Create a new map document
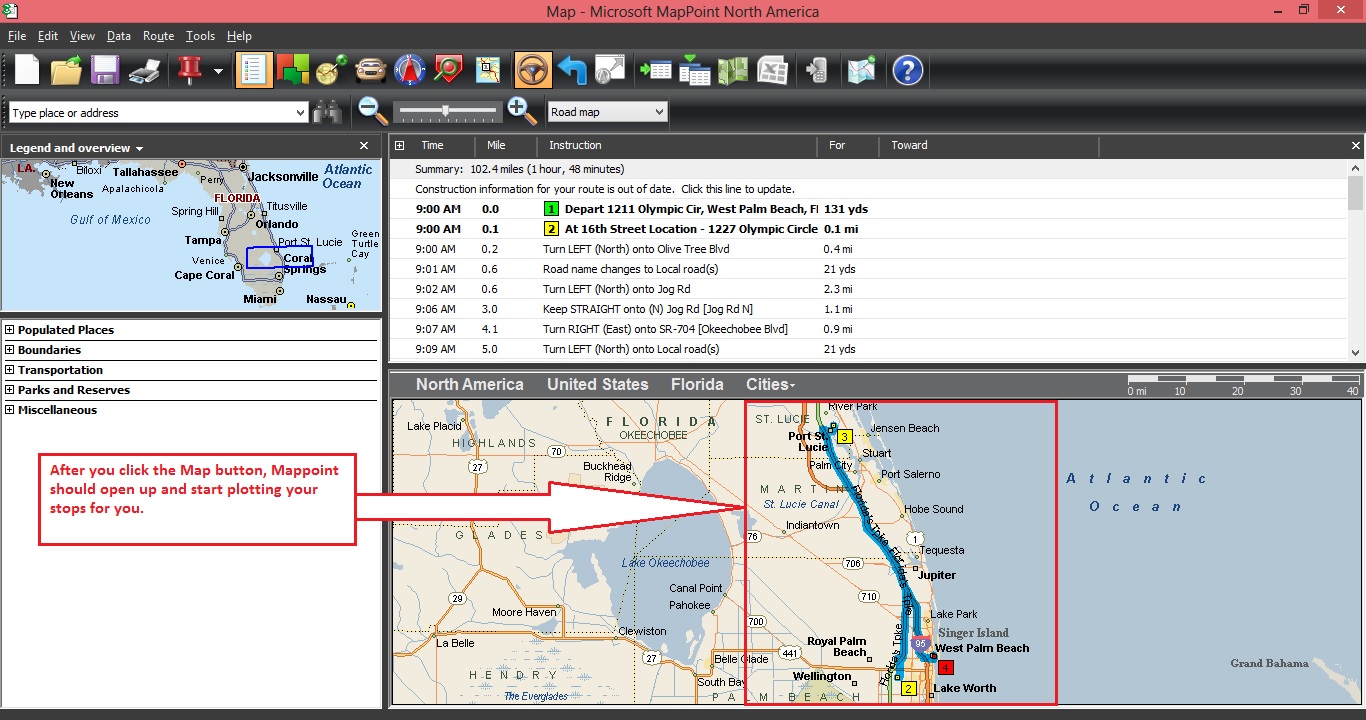Screen dimensions: 1366x720 pos(26,70)
